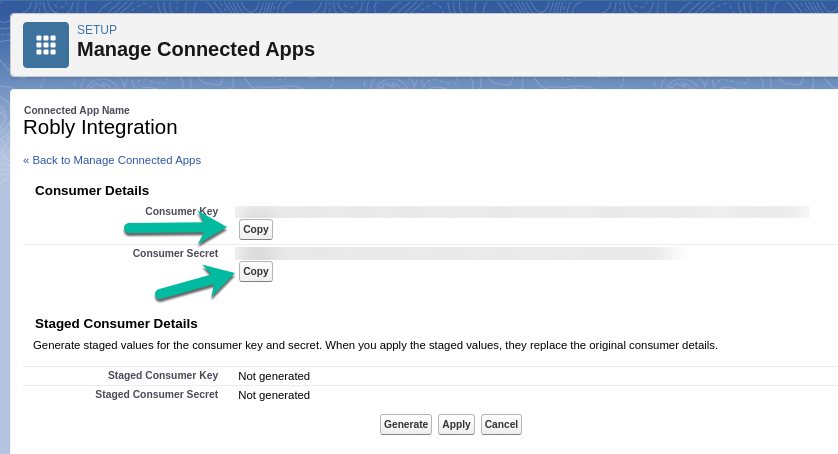
Task: Hit the Cancel button
Action: pos(501,424)
